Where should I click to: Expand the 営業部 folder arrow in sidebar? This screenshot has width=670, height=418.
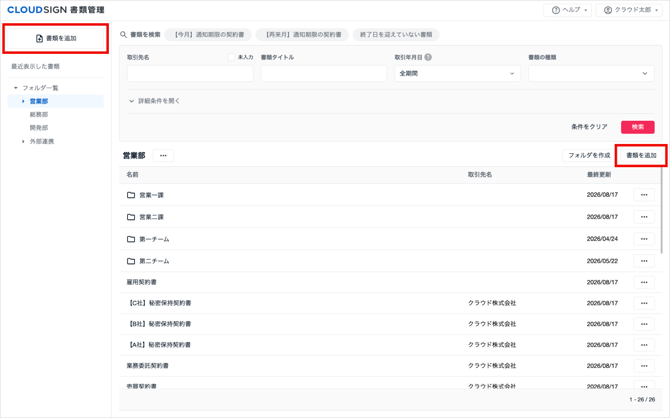point(23,101)
